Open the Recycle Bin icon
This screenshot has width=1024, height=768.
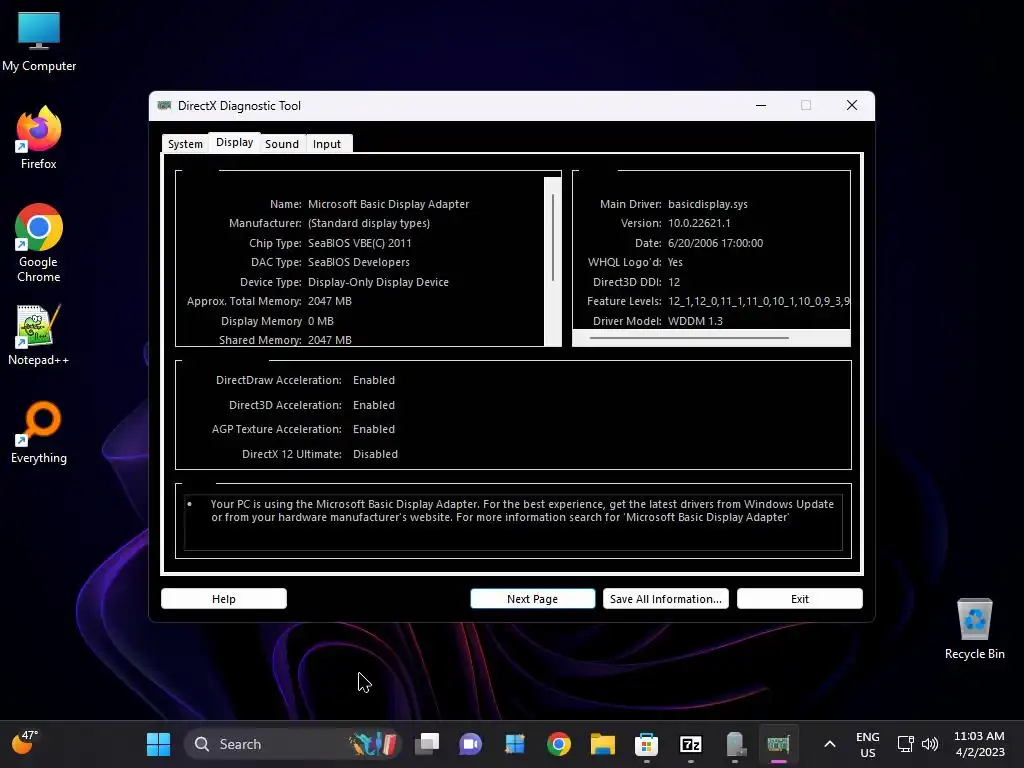click(x=974, y=629)
